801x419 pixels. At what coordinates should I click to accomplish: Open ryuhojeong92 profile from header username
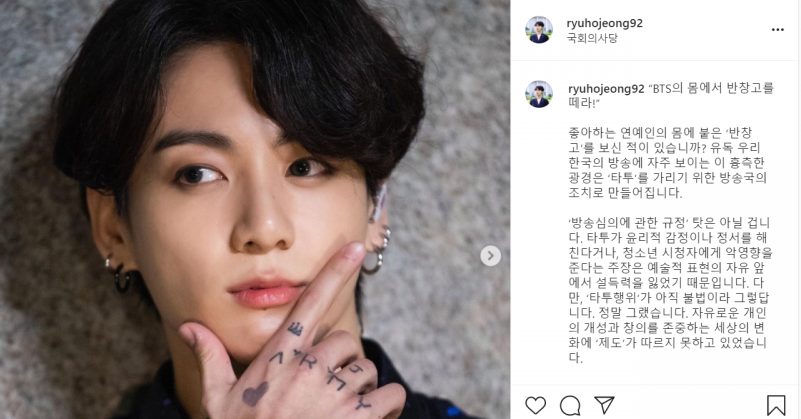pos(604,23)
